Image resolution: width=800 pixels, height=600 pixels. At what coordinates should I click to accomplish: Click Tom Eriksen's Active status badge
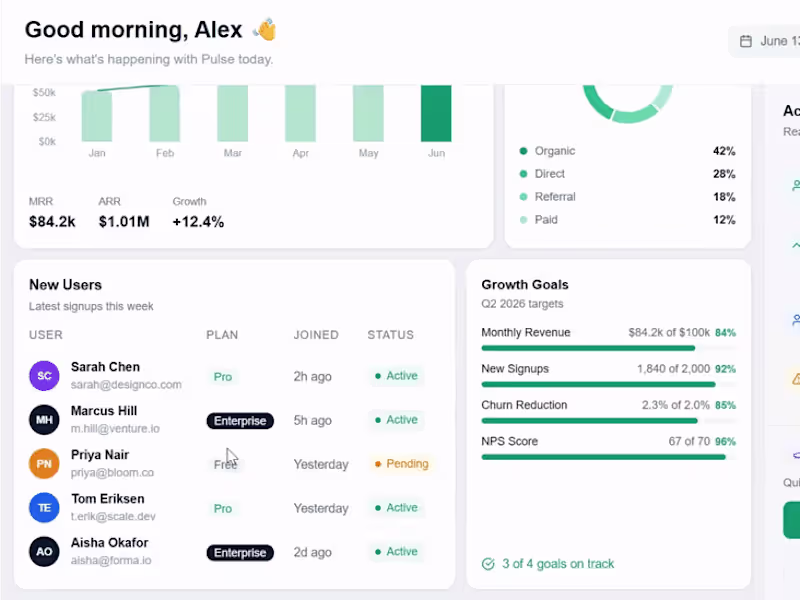coord(396,508)
